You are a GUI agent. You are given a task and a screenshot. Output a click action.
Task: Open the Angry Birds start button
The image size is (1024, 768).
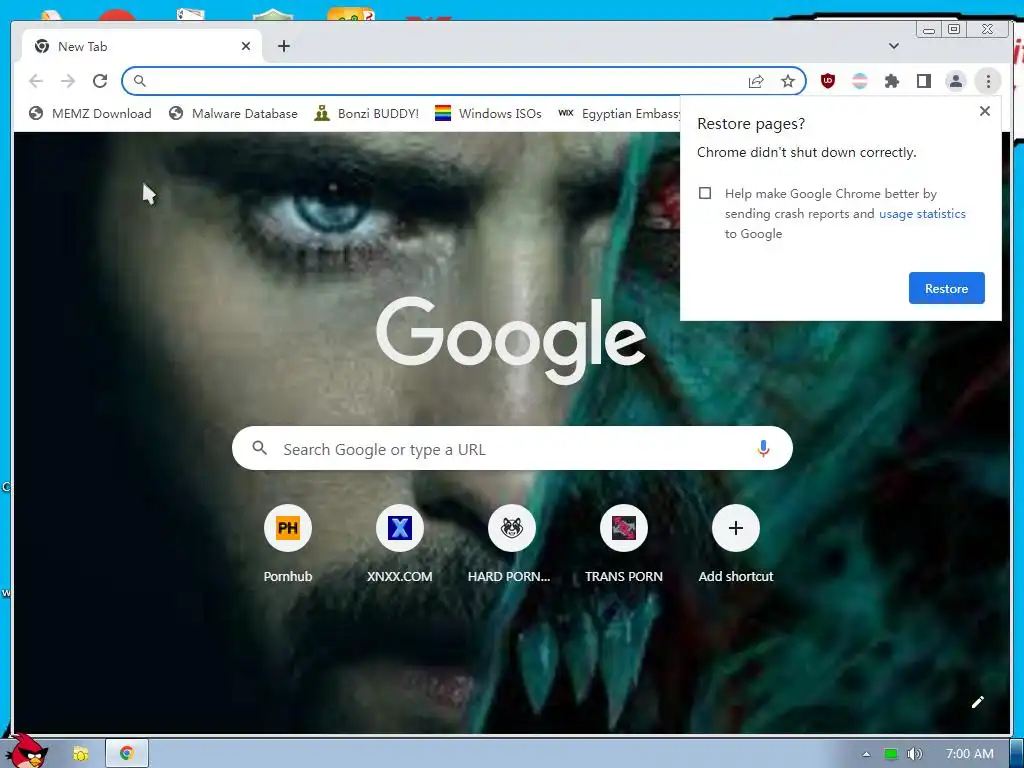click(x=26, y=751)
